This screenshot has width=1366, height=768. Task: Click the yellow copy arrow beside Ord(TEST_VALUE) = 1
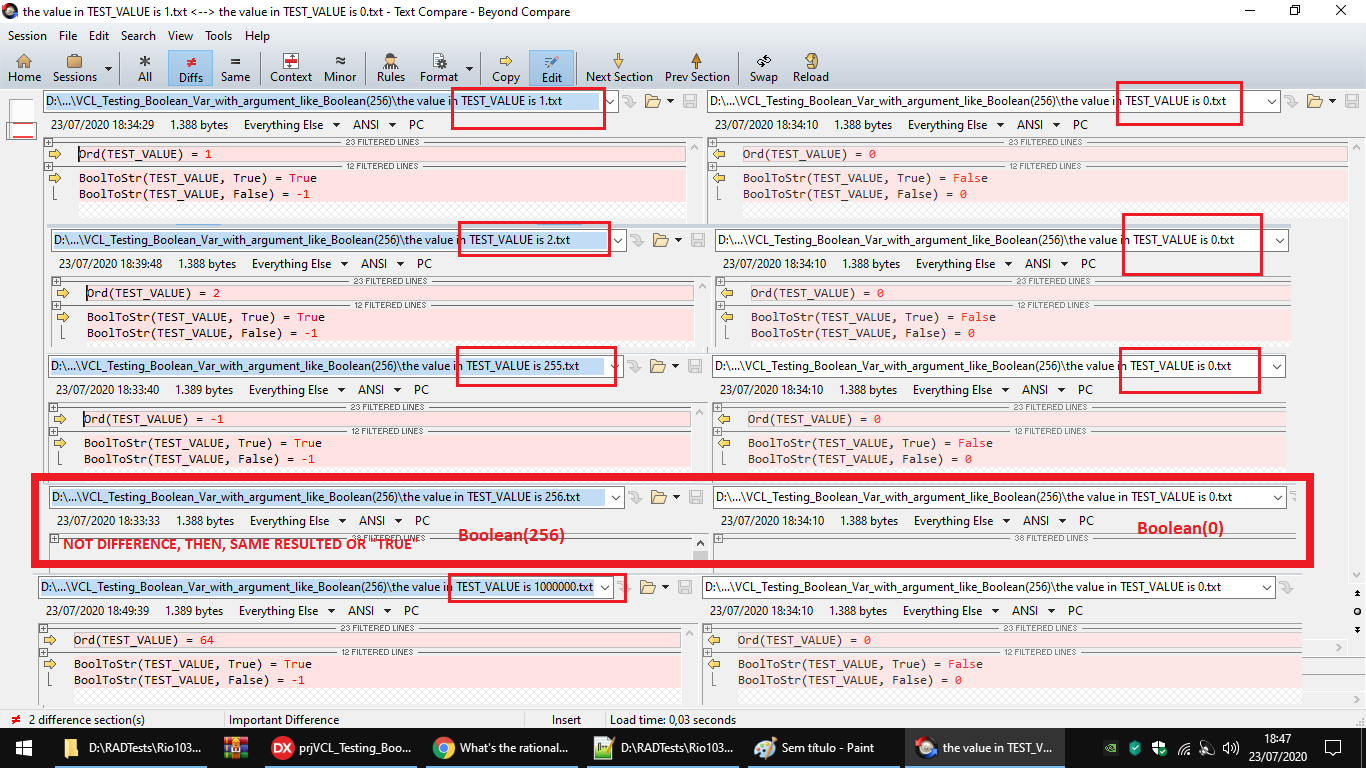[x=54, y=154]
